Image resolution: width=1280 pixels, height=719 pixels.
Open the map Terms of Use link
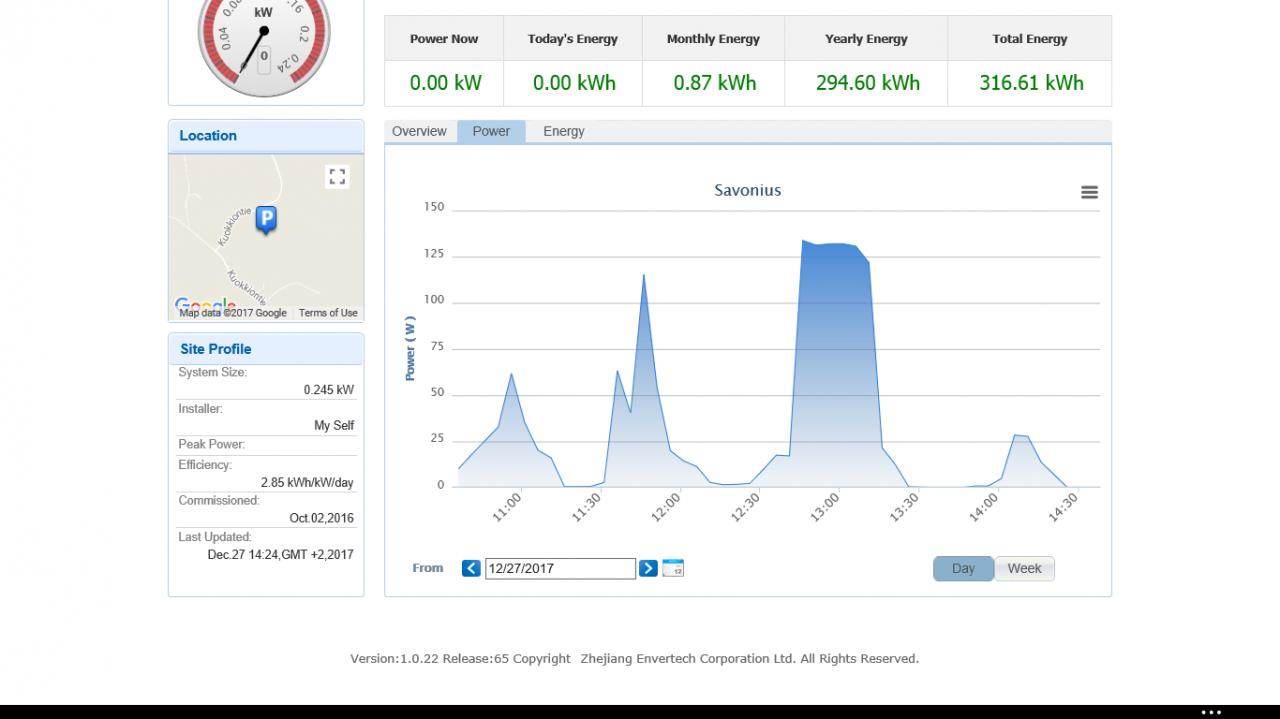[328, 313]
